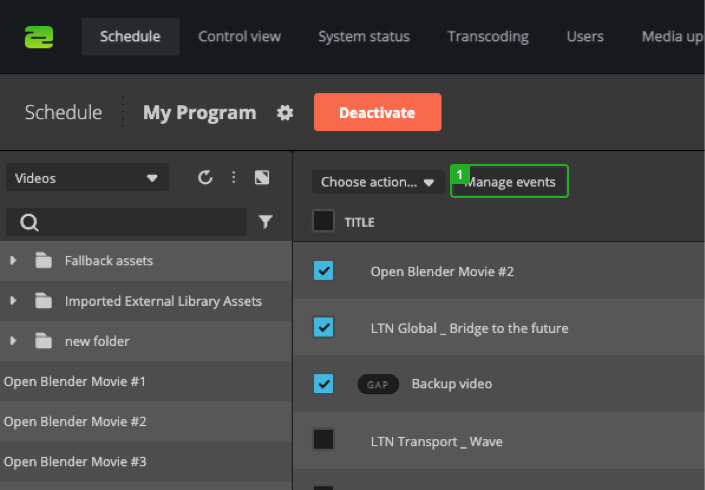
Task: Open the Transcoding tab
Action: pyautogui.click(x=487, y=37)
